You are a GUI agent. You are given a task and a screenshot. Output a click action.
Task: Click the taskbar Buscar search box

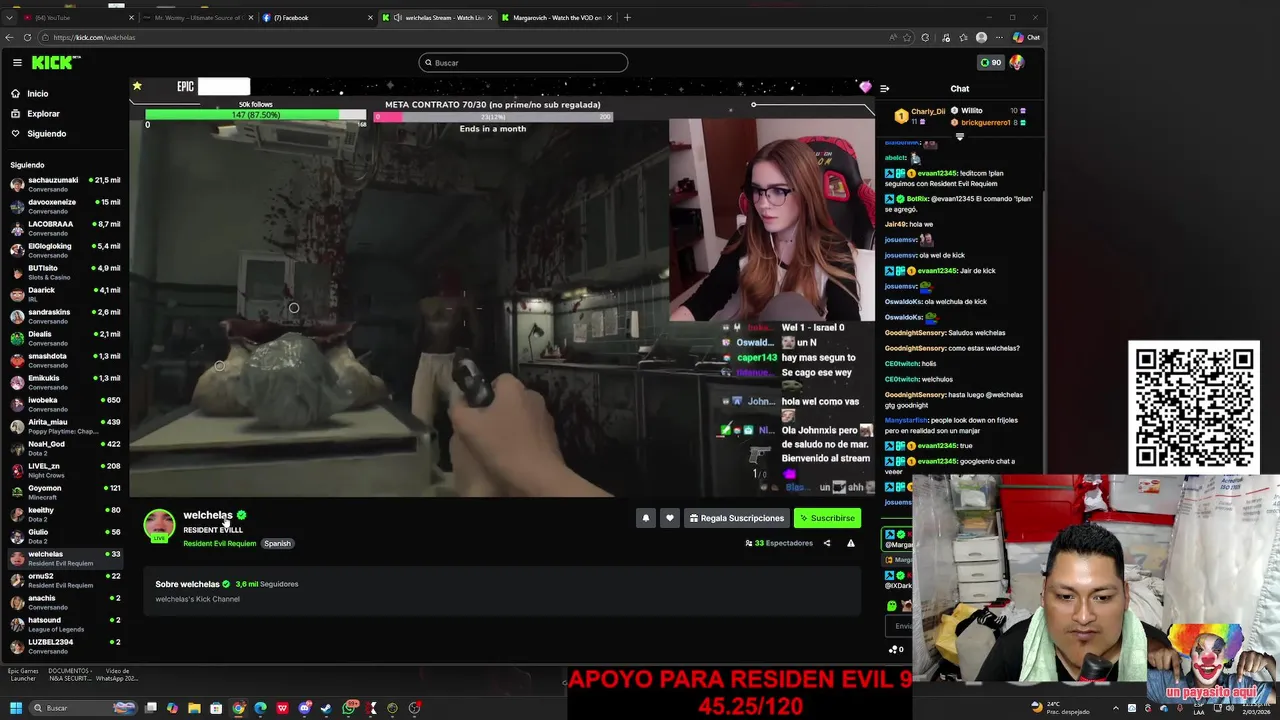point(83,708)
